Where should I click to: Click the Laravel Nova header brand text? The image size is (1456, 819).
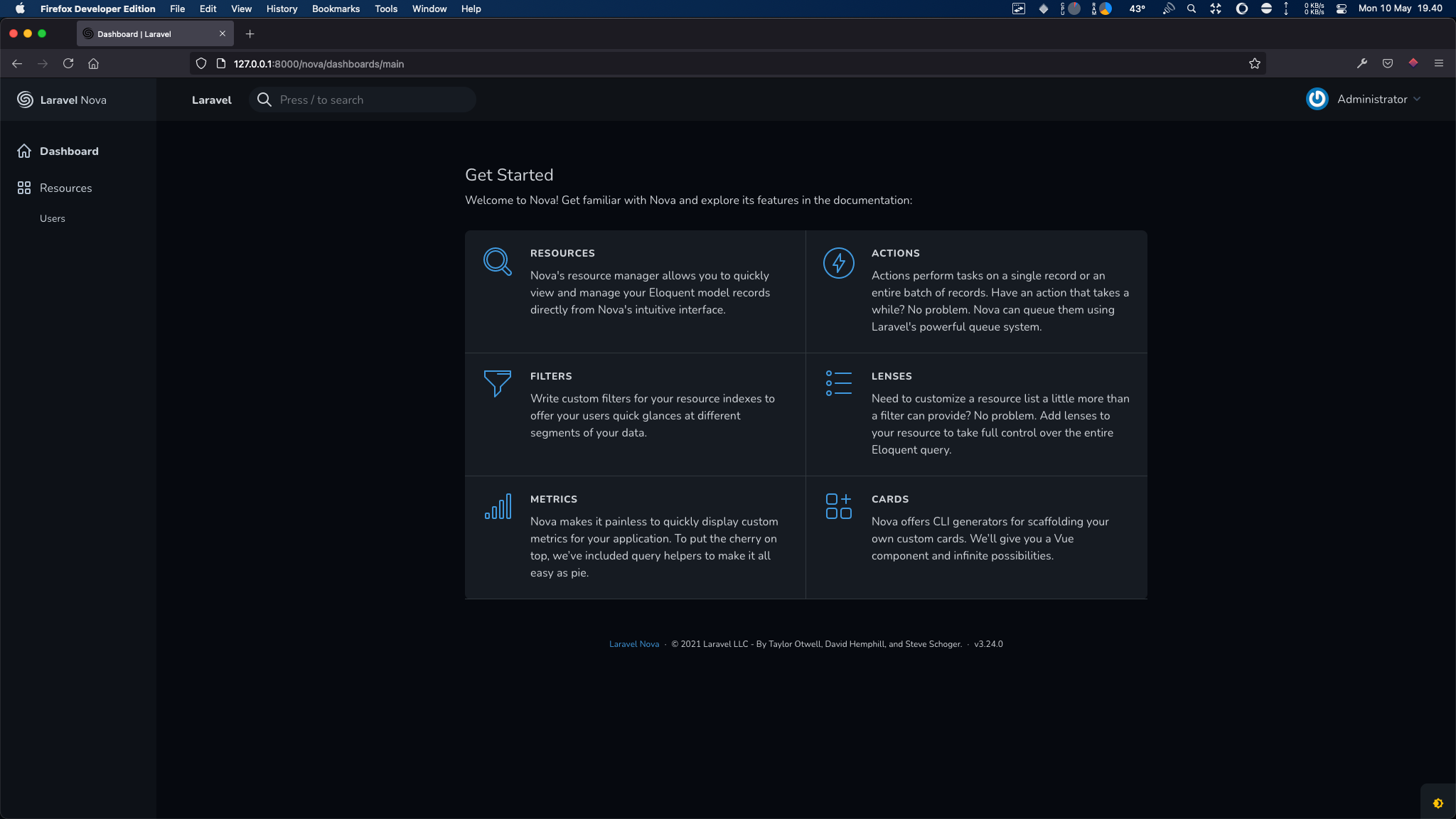pos(73,100)
